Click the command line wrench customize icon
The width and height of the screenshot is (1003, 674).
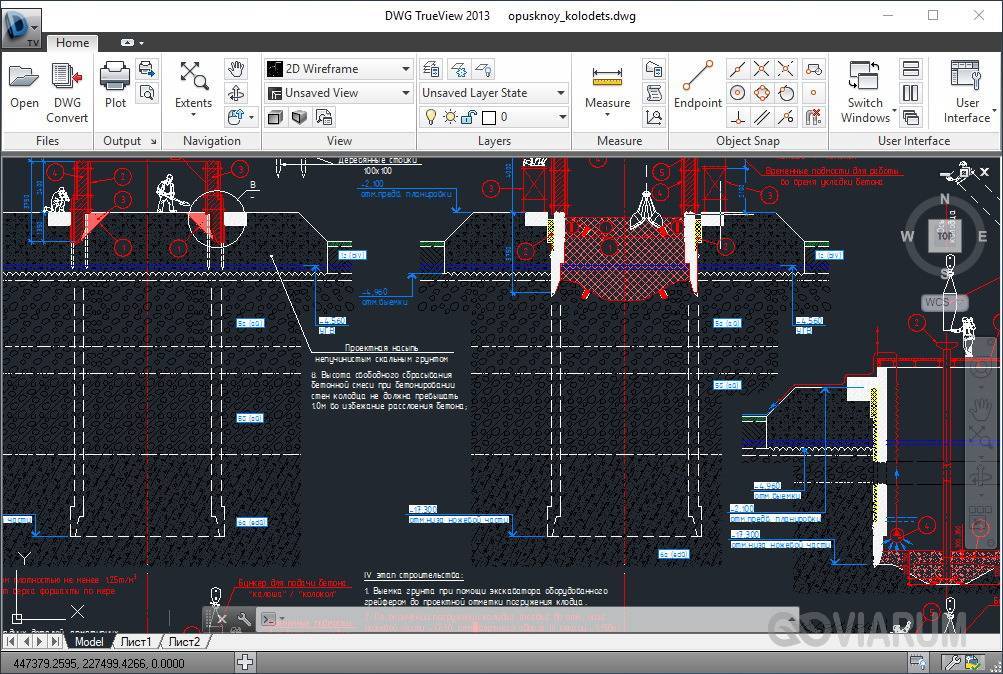(x=244, y=619)
